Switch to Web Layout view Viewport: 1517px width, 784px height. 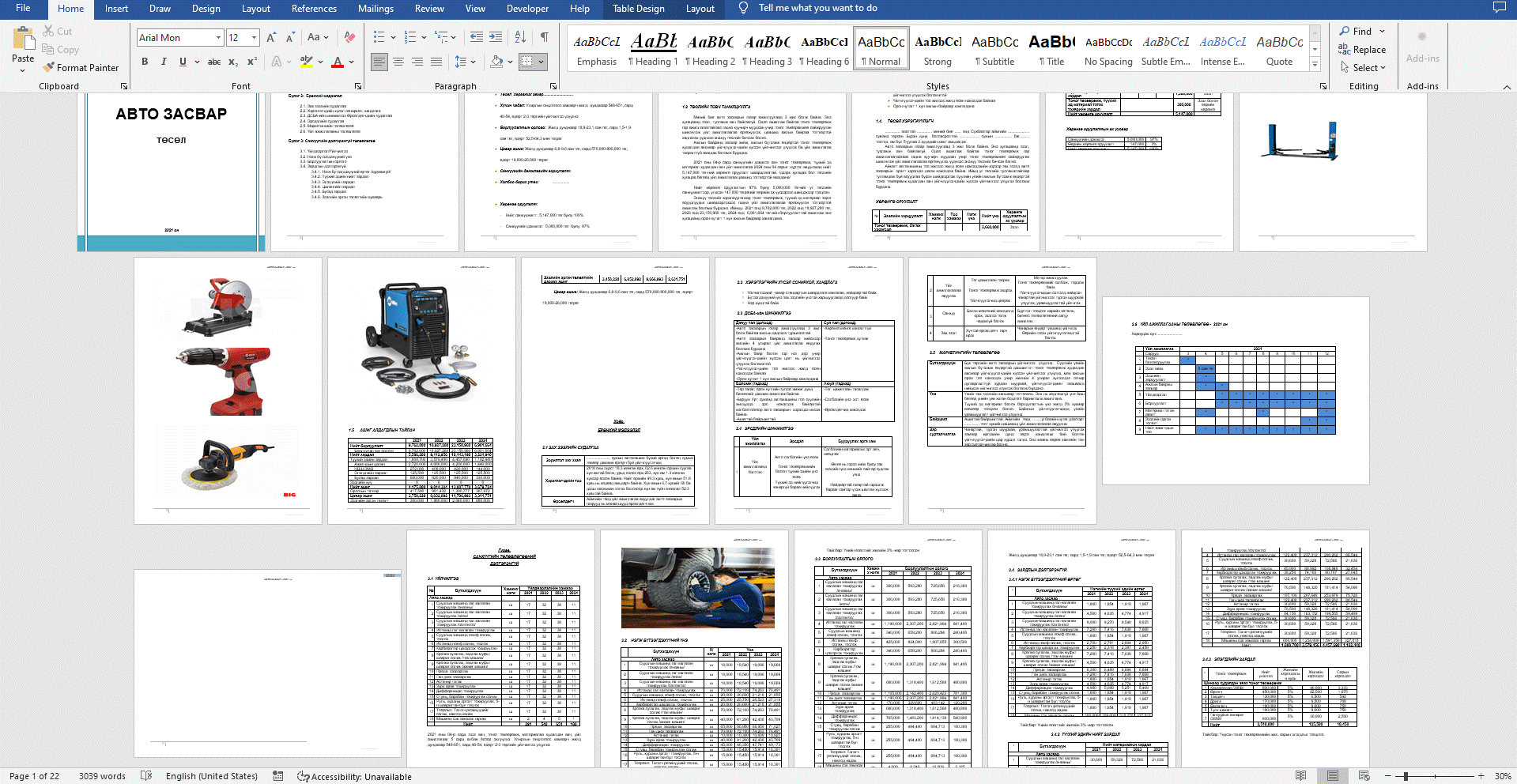pyautogui.click(x=1364, y=776)
